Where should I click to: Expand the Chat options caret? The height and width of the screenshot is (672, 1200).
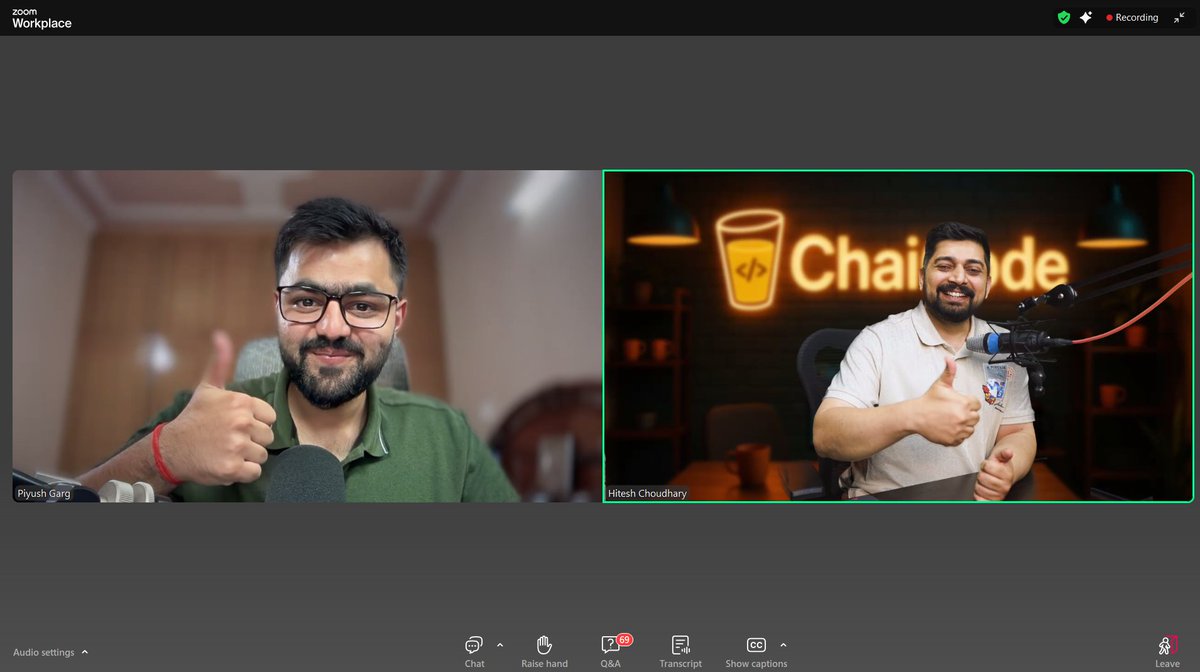(500, 645)
